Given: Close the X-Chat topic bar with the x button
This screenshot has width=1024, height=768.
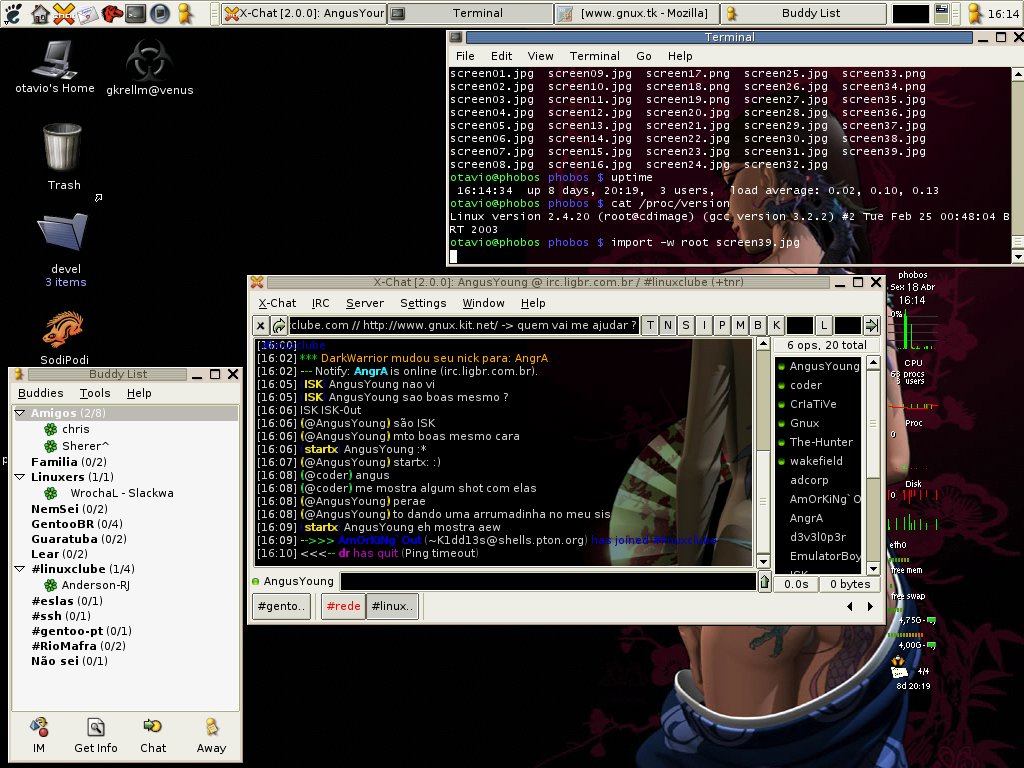Looking at the screenshot, I should (x=261, y=325).
